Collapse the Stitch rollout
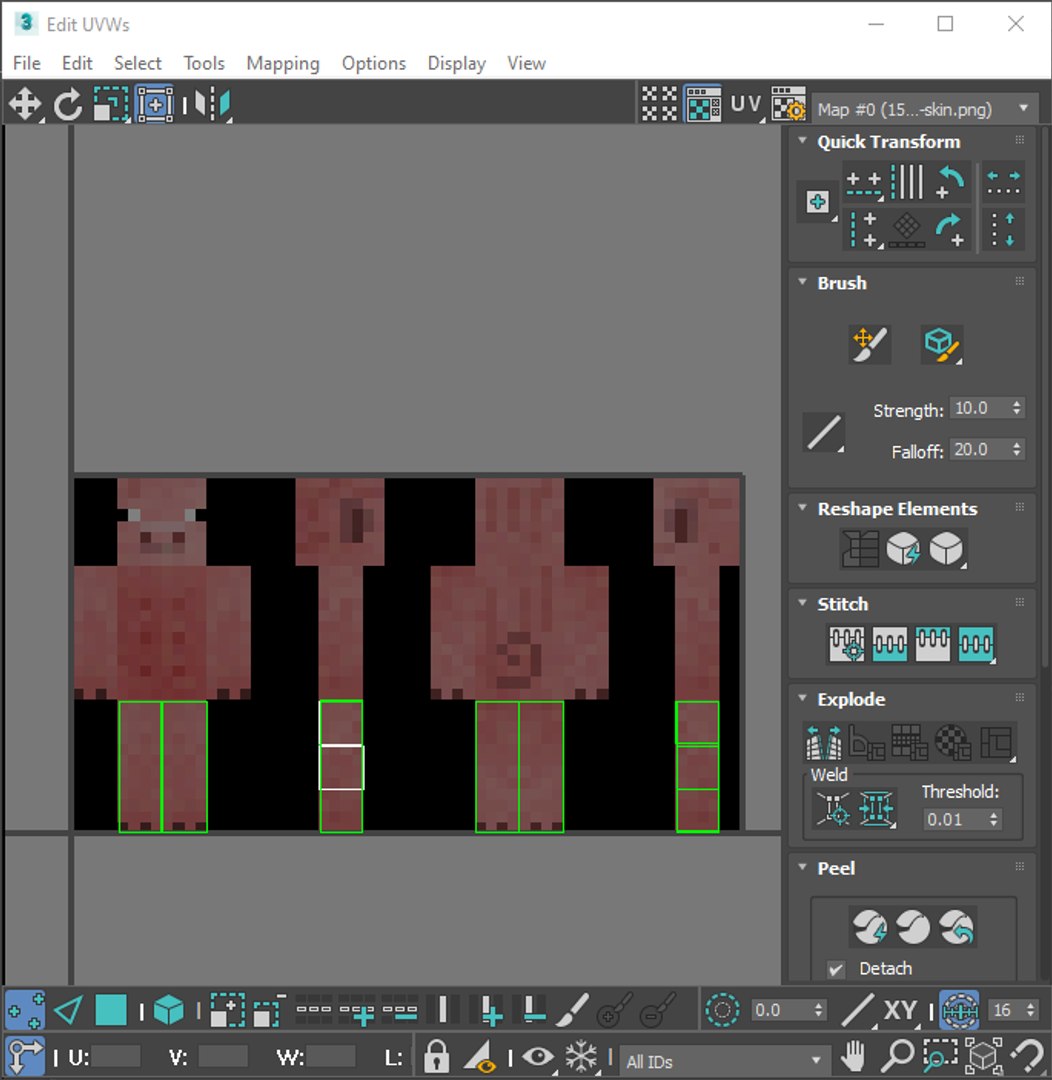1052x1080 pixels. click(803, 603)
